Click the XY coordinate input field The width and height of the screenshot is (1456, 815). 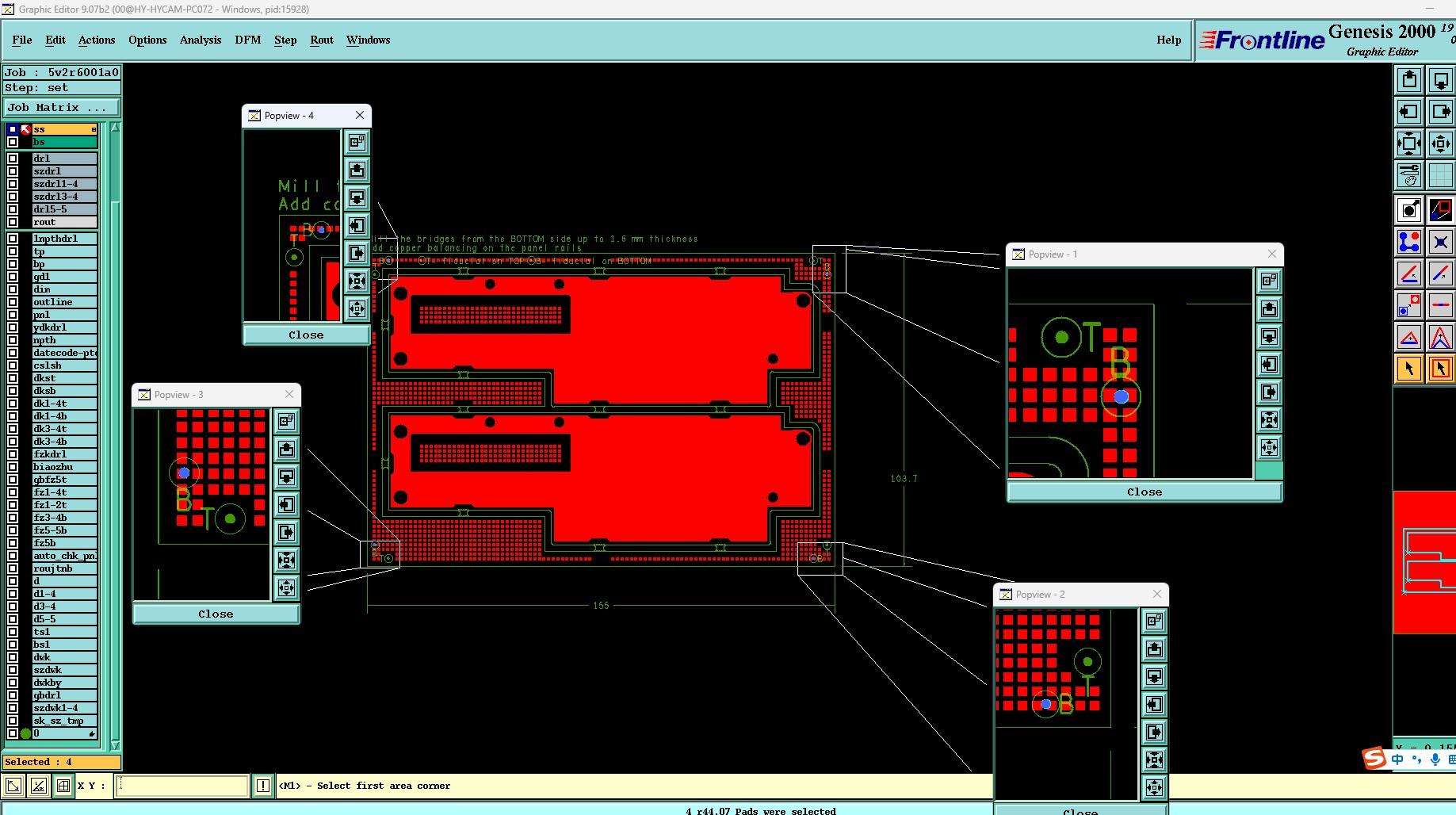(182, 786)
